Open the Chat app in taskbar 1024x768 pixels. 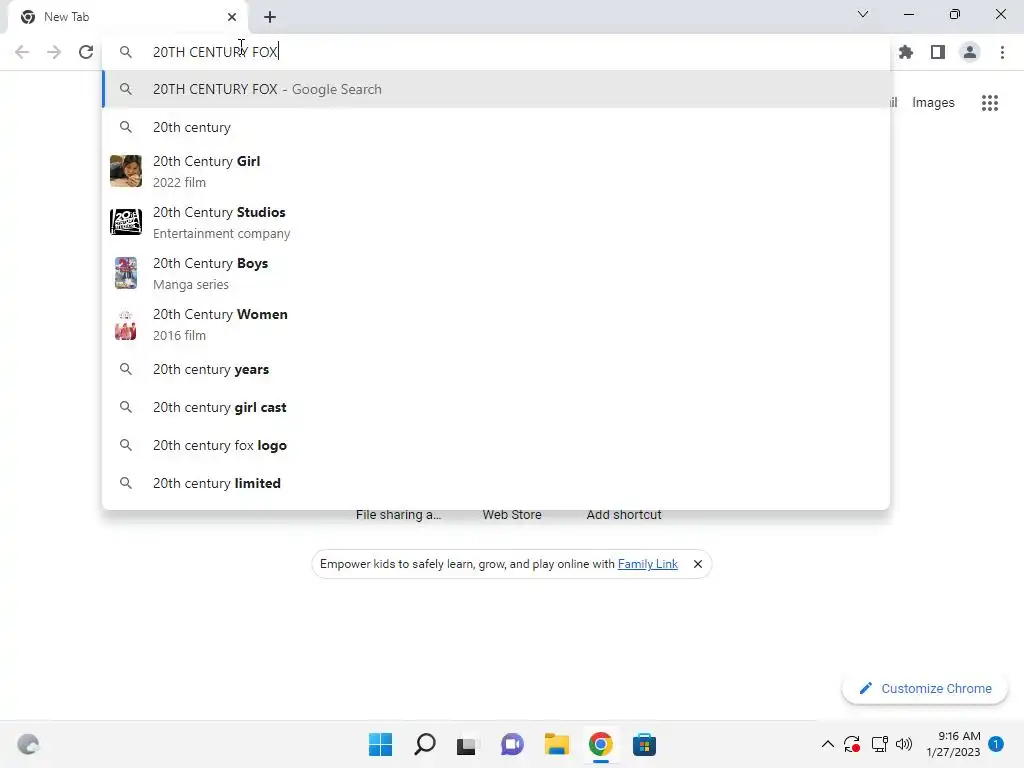(512, 744)
